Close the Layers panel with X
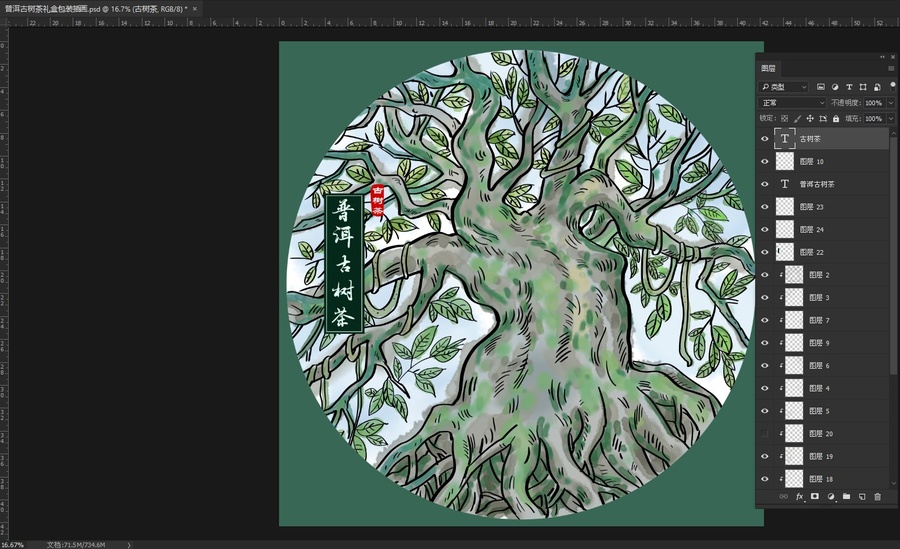This screenshot has width=900, height=549. pyautogui.click(x=893, y=57)
